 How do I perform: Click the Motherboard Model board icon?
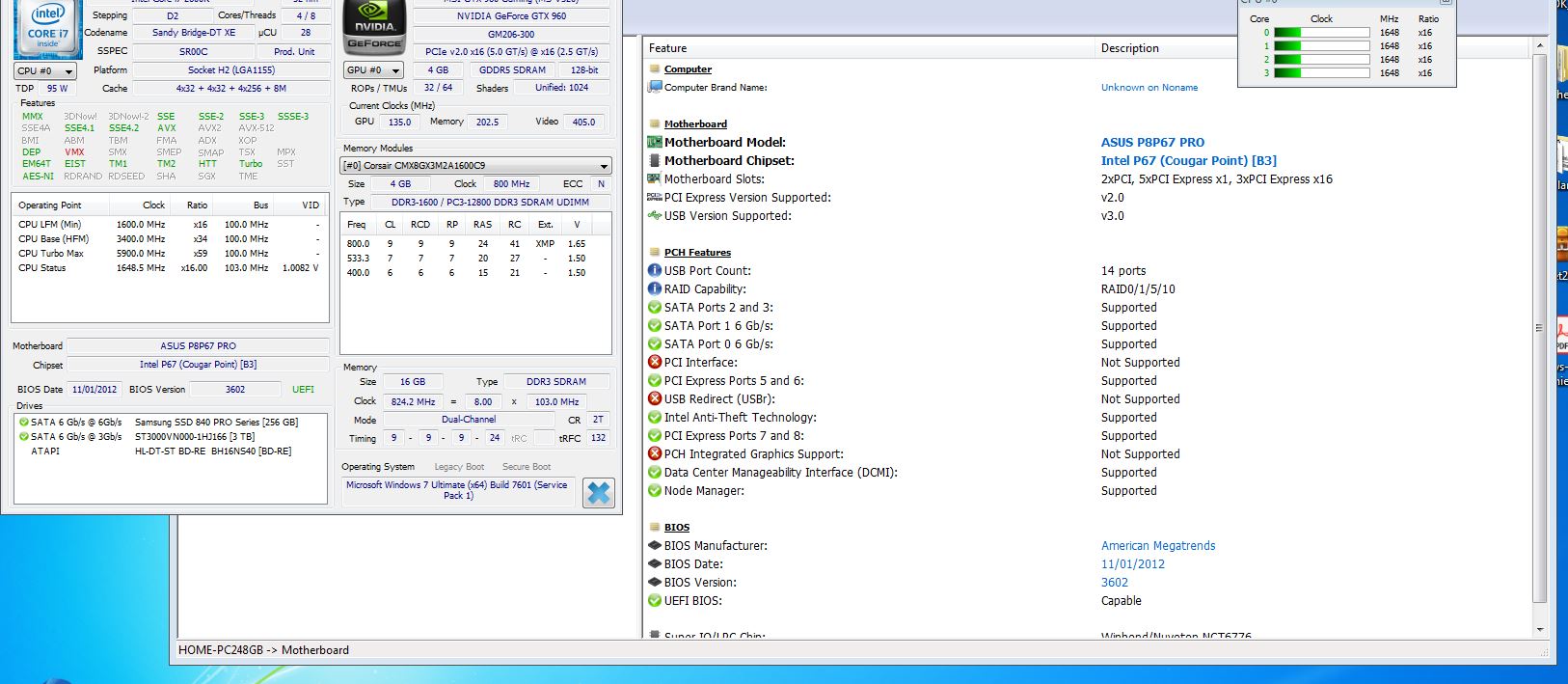[x=655, y=142]
